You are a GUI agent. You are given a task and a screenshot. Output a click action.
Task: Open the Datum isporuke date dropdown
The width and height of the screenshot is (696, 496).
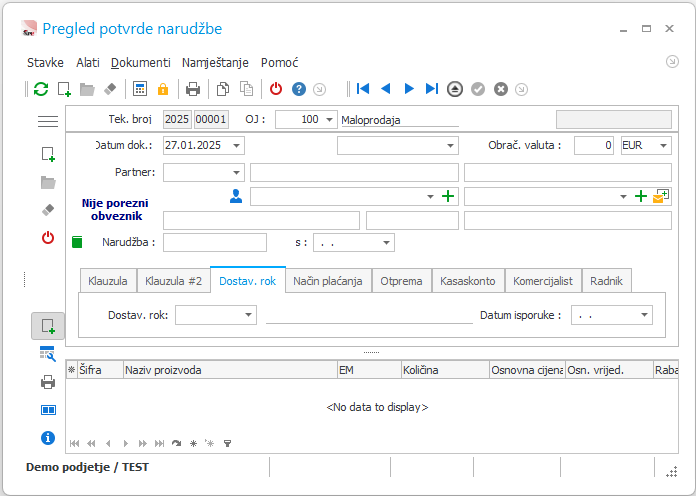pyautogui.click(x=645, y=315)
